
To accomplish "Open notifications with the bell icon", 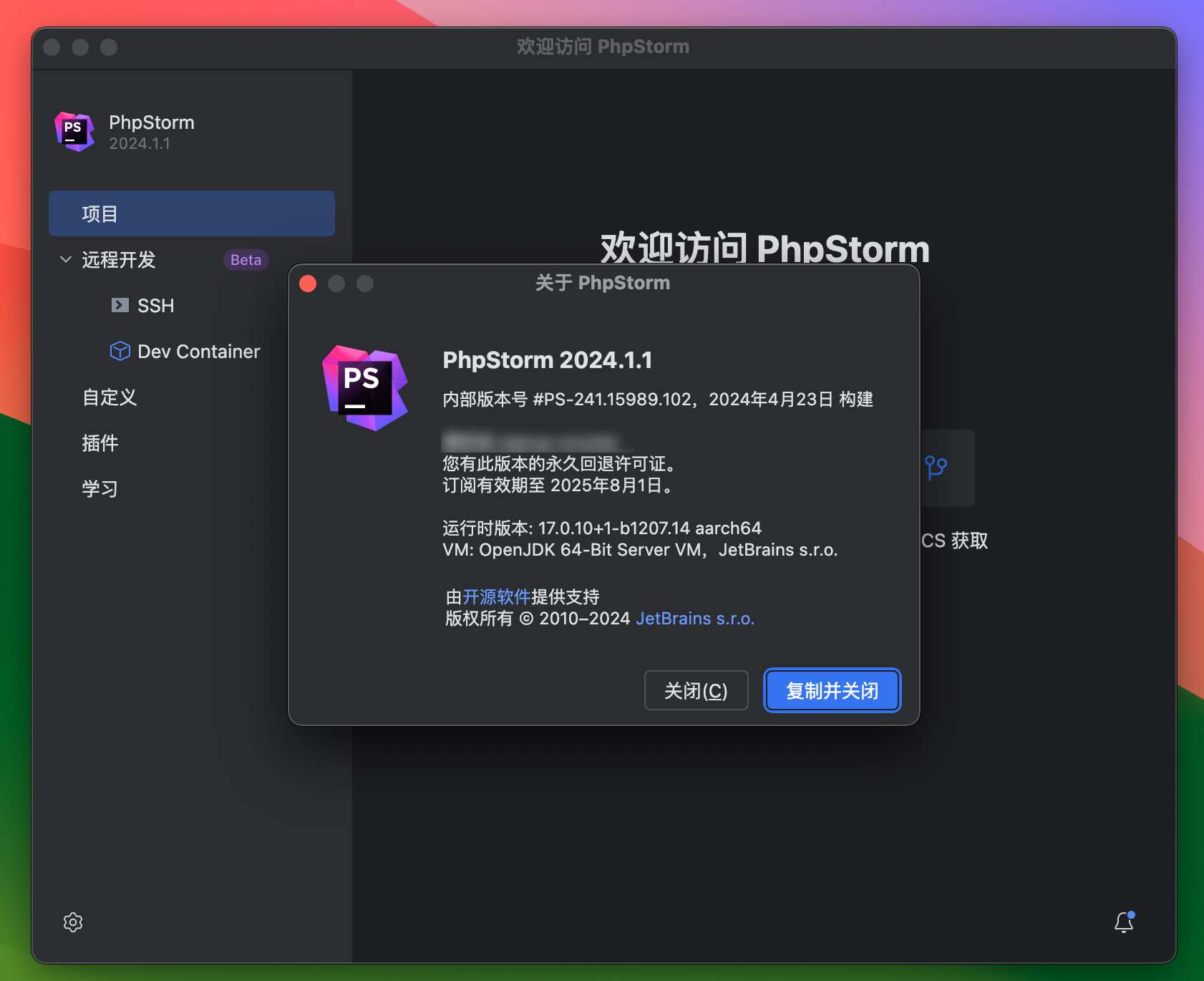I will point(1122,922).
